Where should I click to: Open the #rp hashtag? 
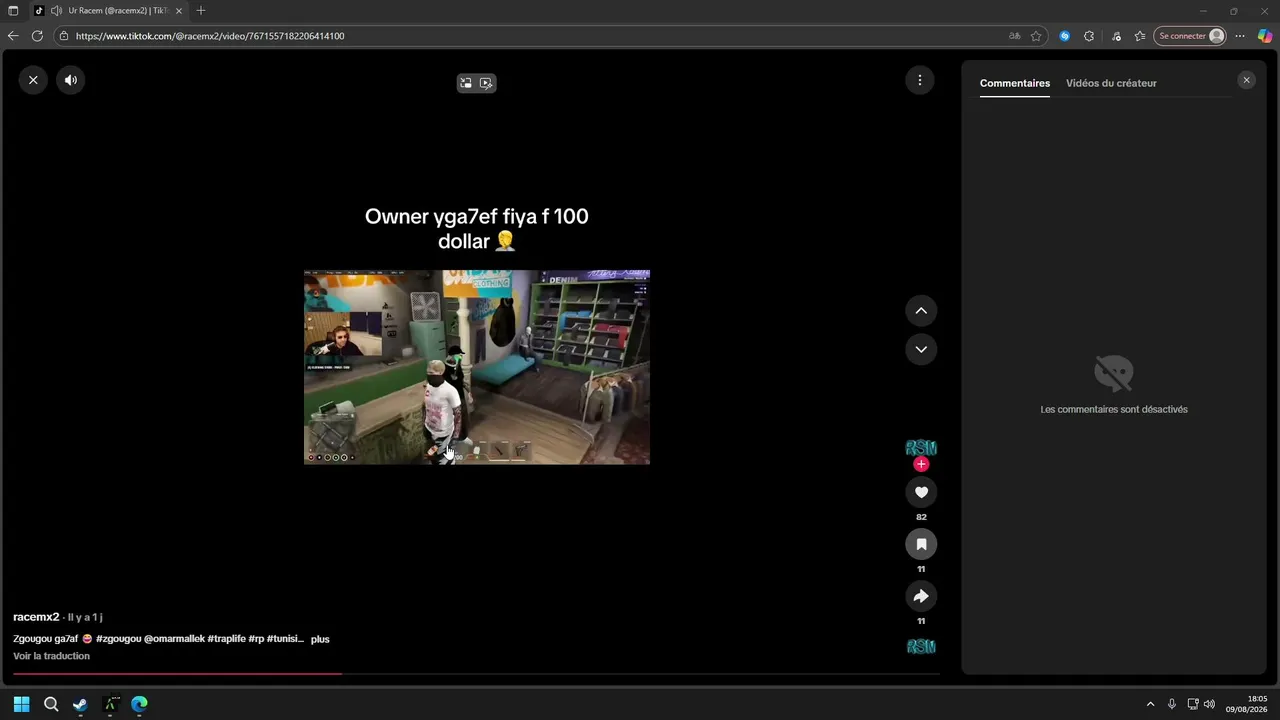pos(256,639)
